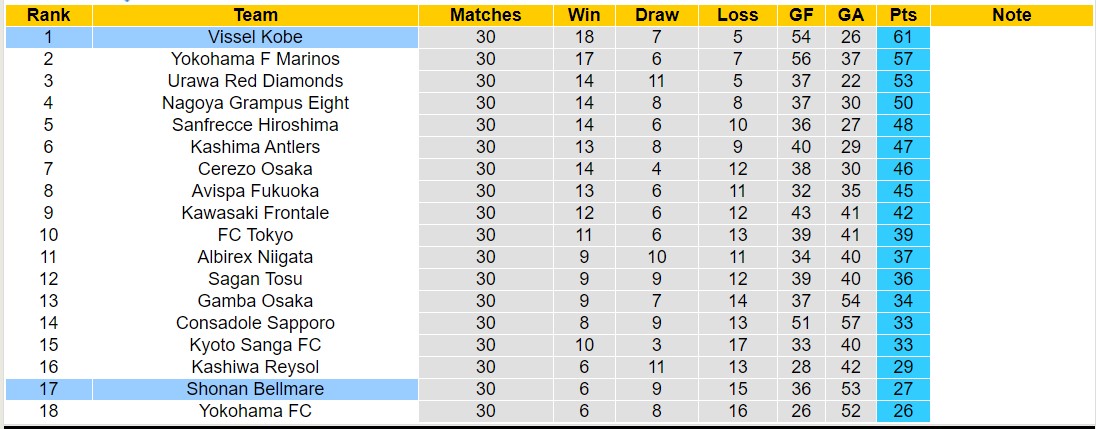Click the Kawasaki Frontale team name

point(255,213)
